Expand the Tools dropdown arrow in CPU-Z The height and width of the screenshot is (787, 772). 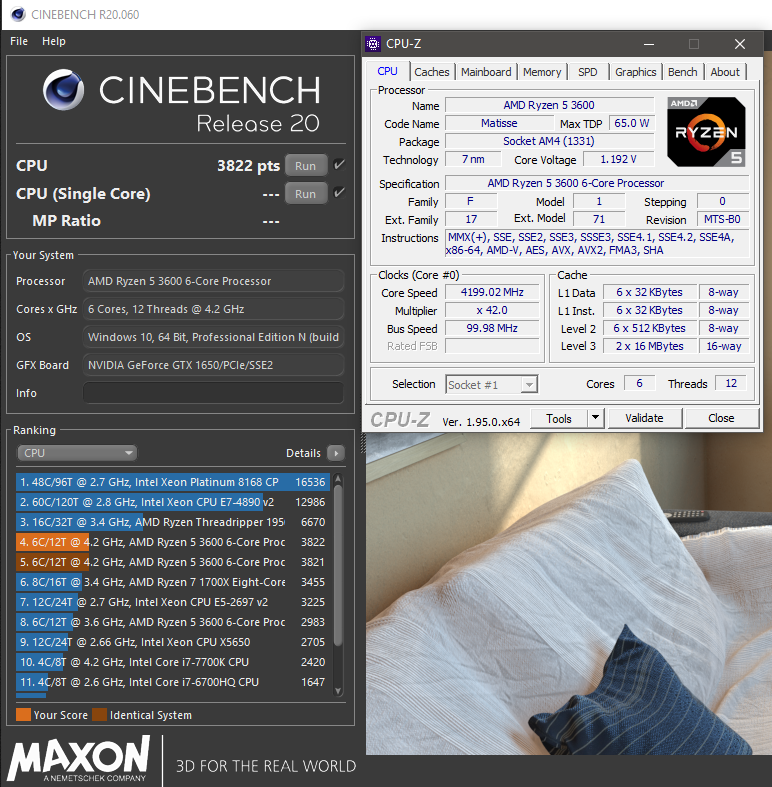click(596, 418)
